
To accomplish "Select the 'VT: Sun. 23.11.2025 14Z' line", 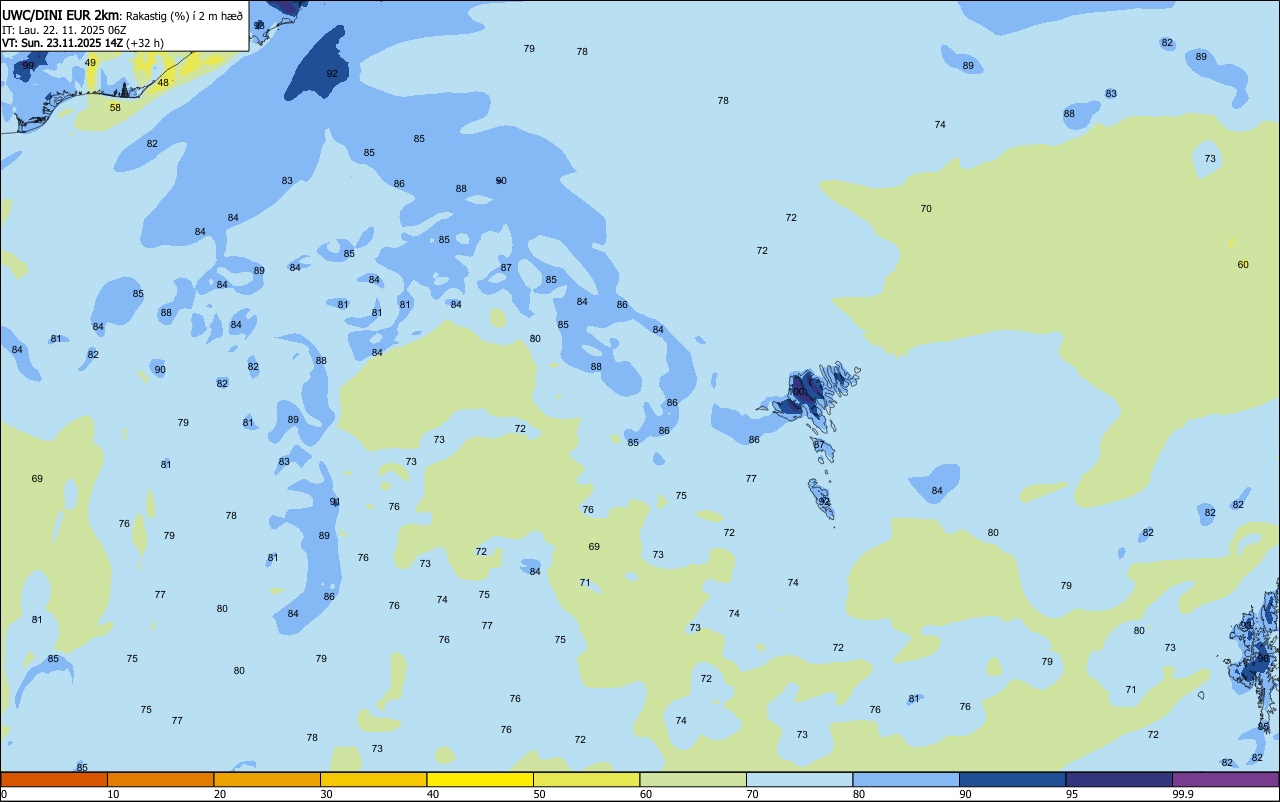I will tap(62, 43).
